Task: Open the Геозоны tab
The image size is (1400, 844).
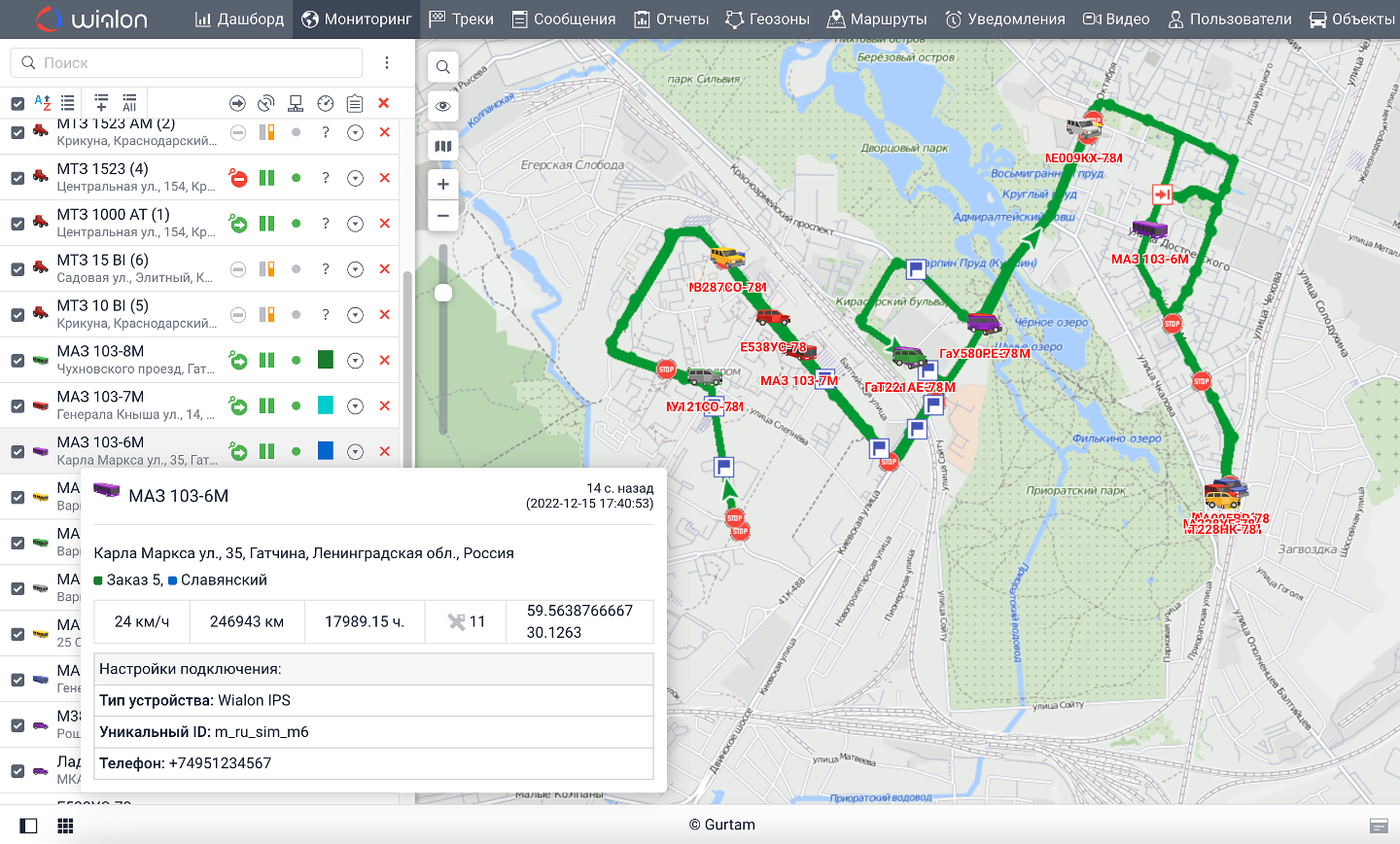Action: [x=767, y=19]
